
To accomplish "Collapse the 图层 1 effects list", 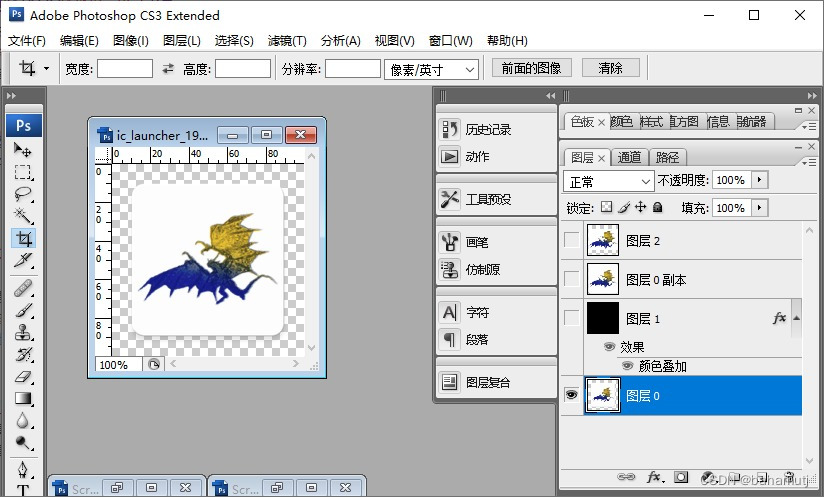I will coord(797,318).
